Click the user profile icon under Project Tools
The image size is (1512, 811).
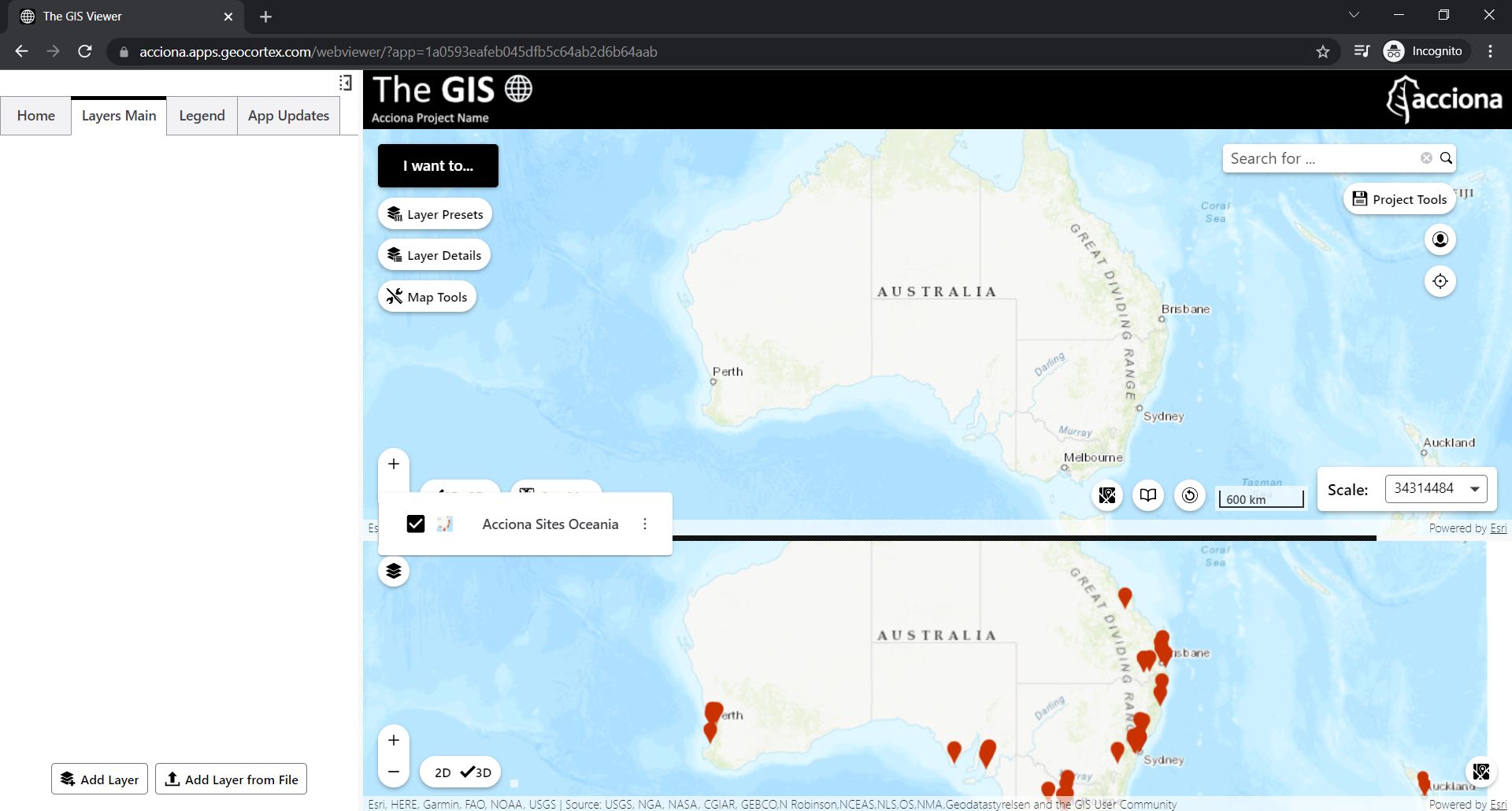(x=1440, y=239)
